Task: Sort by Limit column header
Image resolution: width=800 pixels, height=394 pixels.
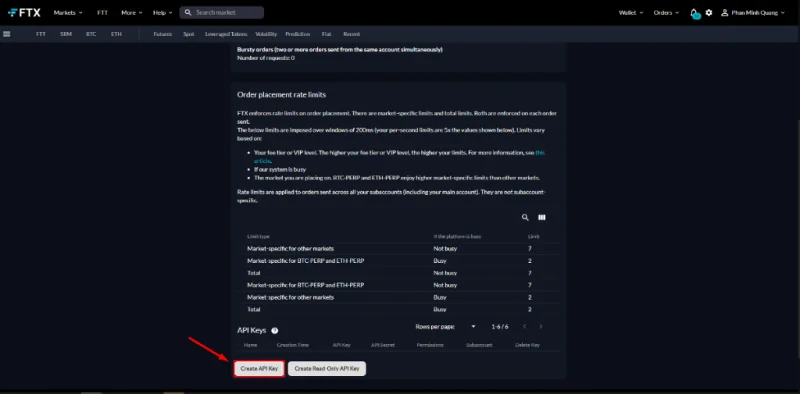Action: (x=534, y=237)
